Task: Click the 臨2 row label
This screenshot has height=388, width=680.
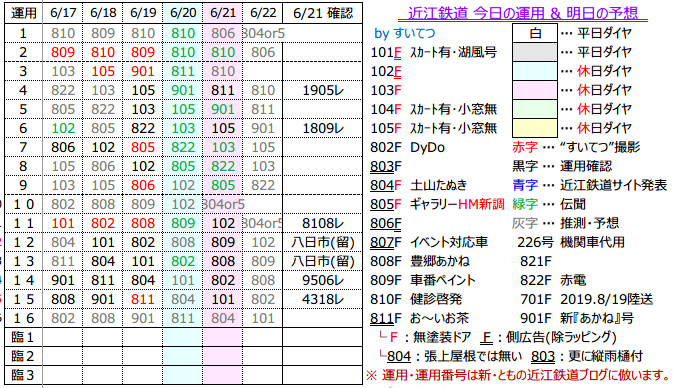Action: (x=23, y=356)
